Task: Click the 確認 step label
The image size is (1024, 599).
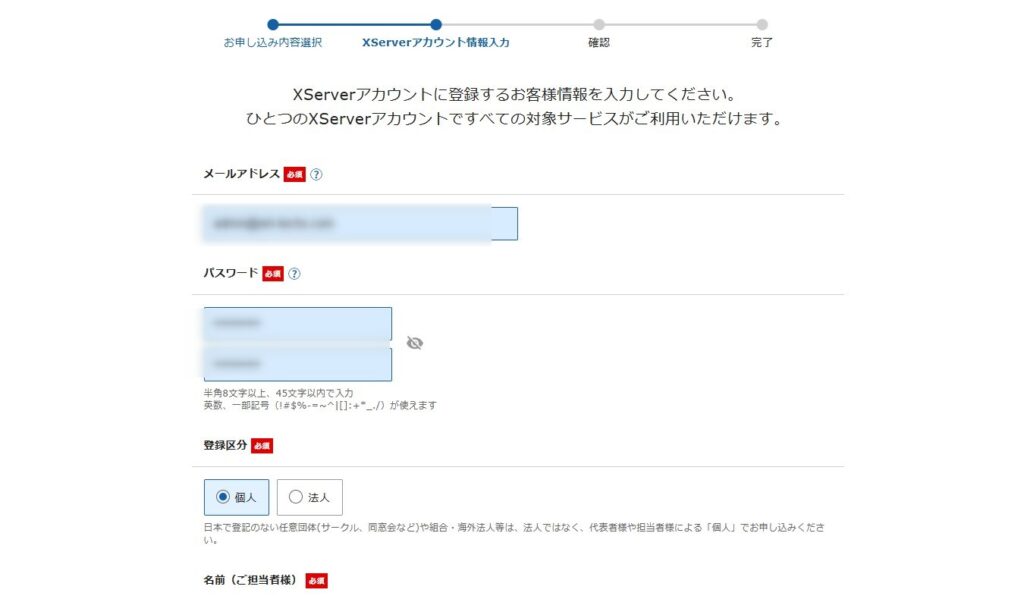Action: pyautogui.click(x=599, y=43)
